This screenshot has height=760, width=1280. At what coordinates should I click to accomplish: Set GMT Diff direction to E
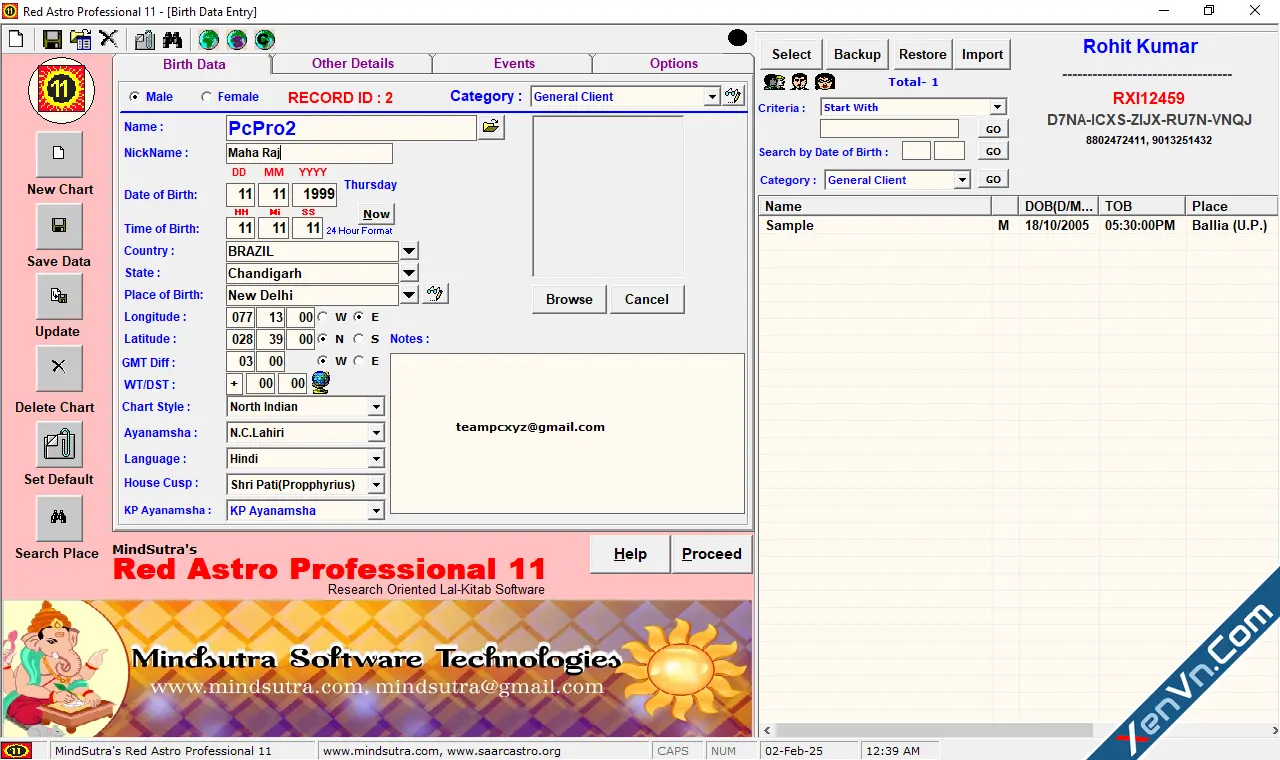click(358, 361)
